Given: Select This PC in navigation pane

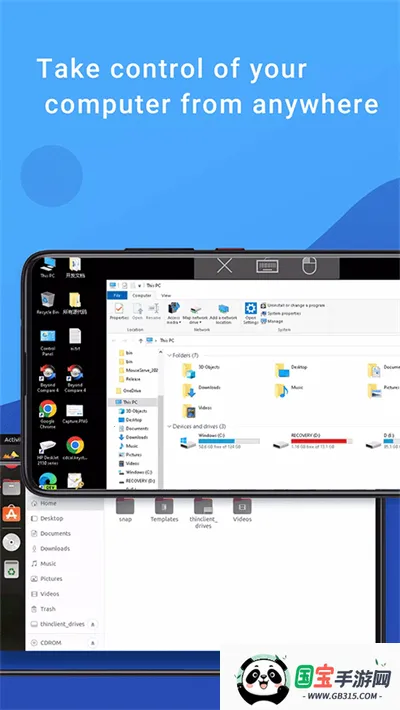Looking at the screenshot, I should (x=127, y=402).
